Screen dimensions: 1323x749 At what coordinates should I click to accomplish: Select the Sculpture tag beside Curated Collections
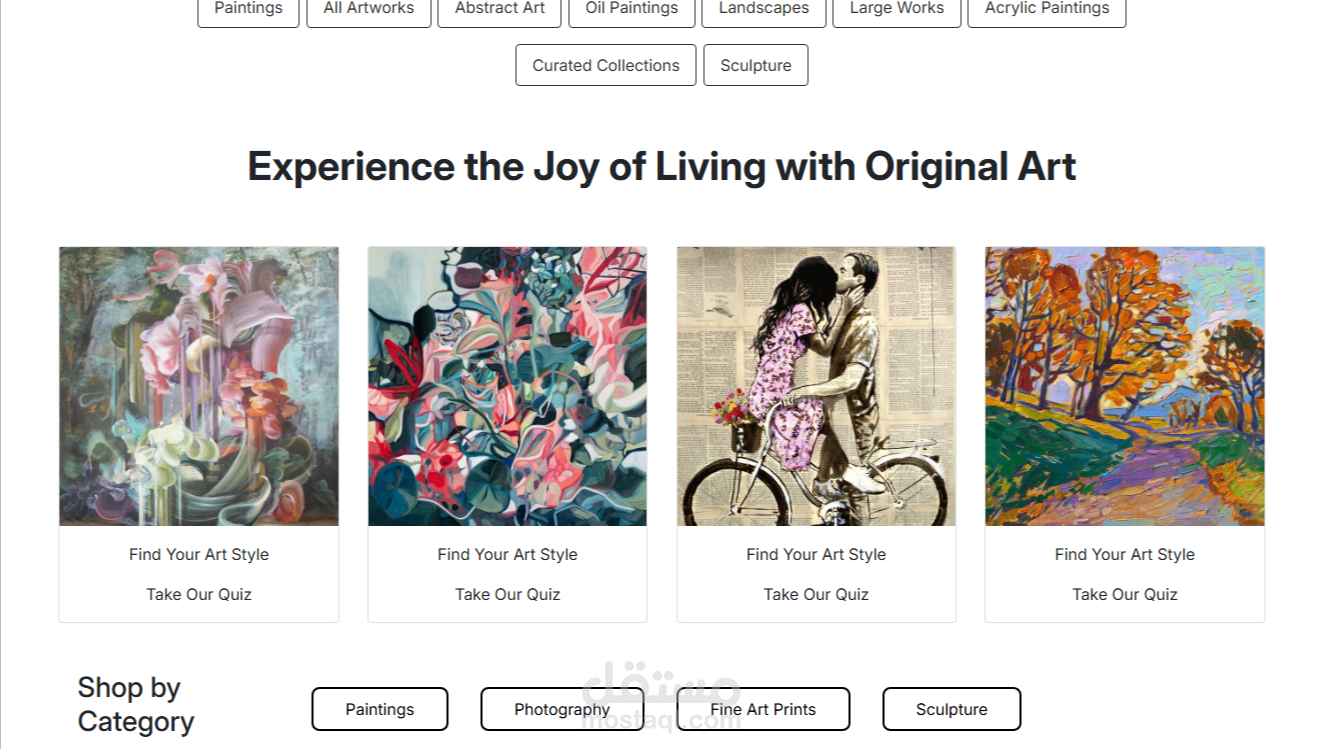755,65
